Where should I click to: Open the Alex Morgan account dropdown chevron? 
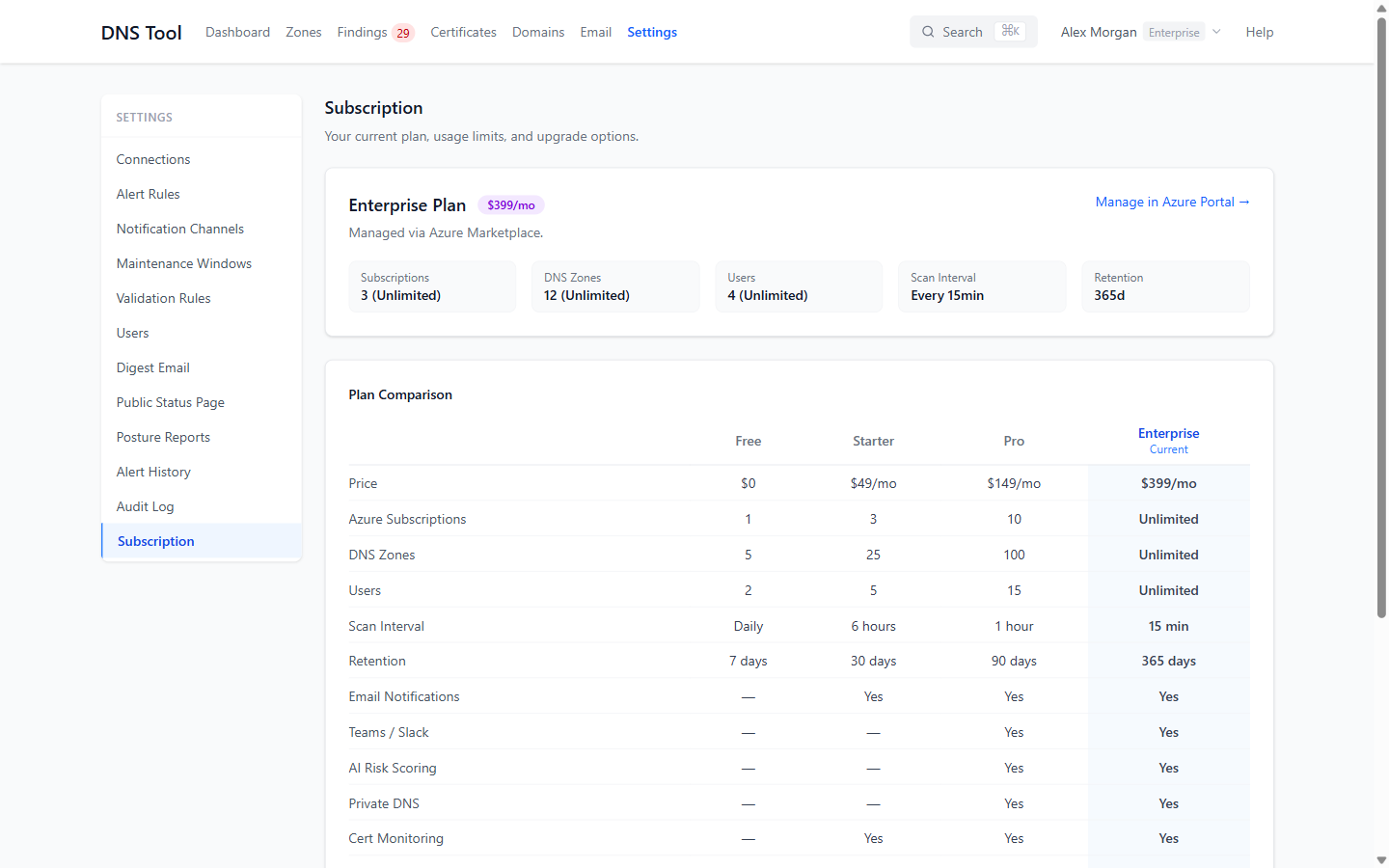1217,32
